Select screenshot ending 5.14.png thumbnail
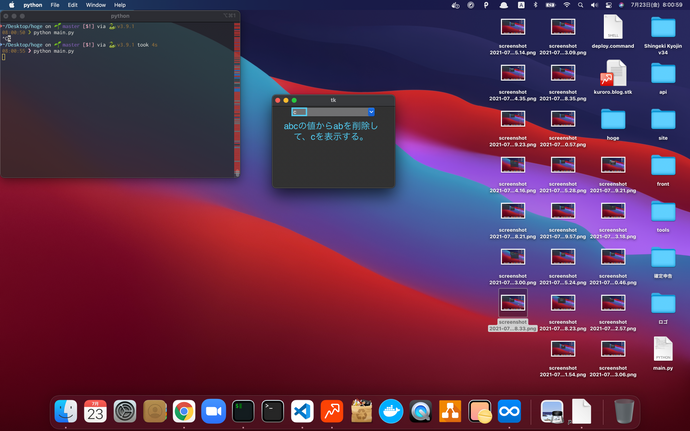690x431 pixels. tap(513, 27)
